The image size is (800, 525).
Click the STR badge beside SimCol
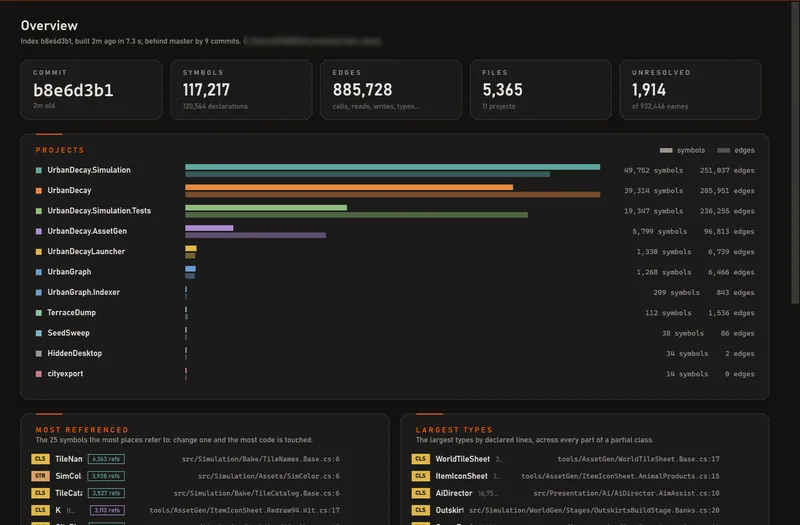[40, 476]
